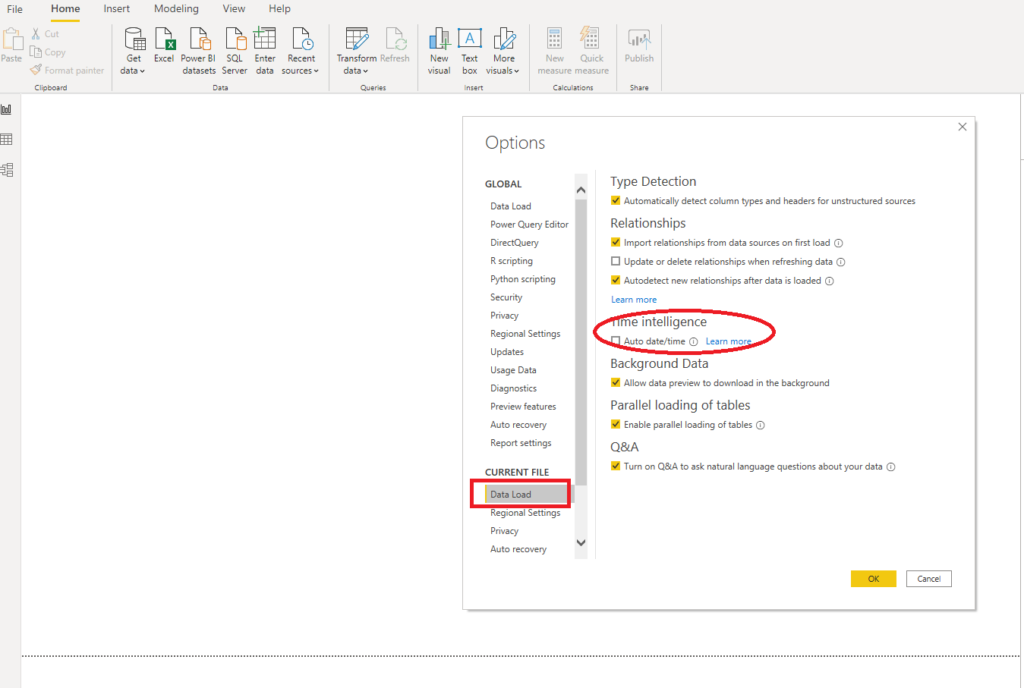Screen dimensions: 1024x688
Task: Select R scripting option
Action: (x=511, y=261)
